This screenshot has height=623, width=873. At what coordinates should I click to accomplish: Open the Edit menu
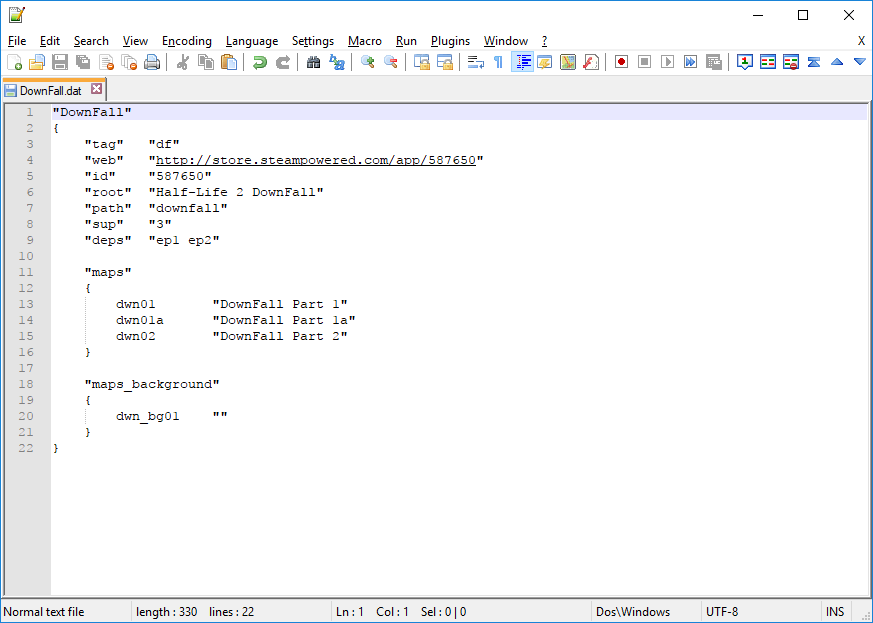tap(50, 41)
